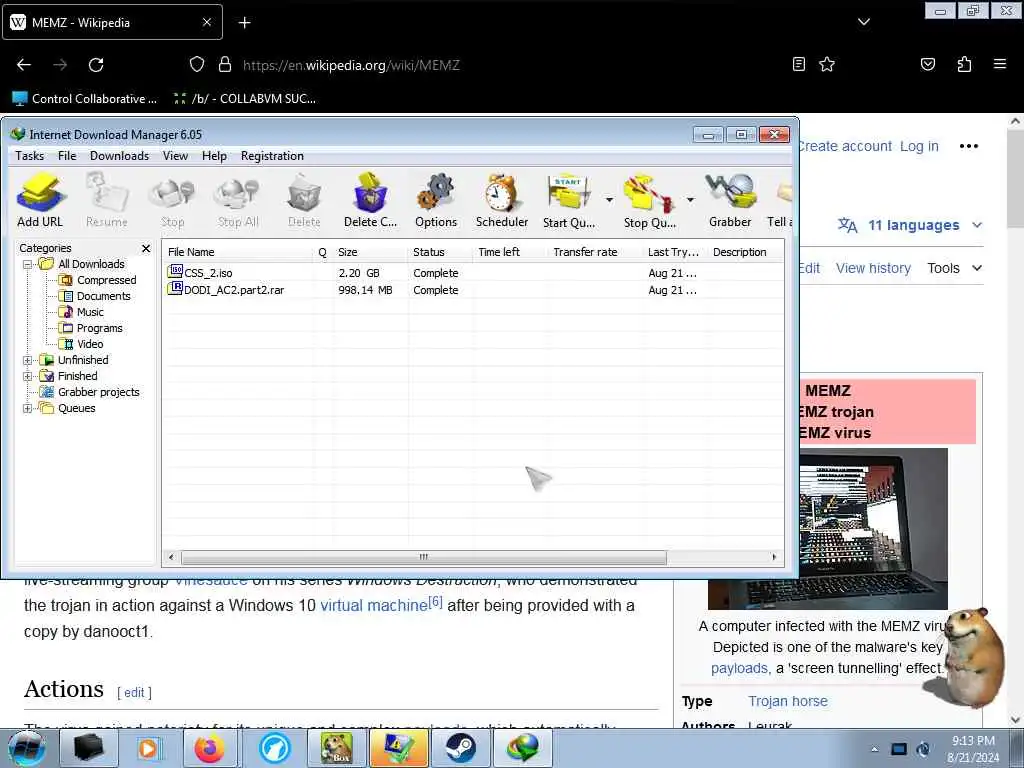This screenshot has width=1024, height=768.
Task: Open the Grabber tool icon
Action: [x=730, y=200]
